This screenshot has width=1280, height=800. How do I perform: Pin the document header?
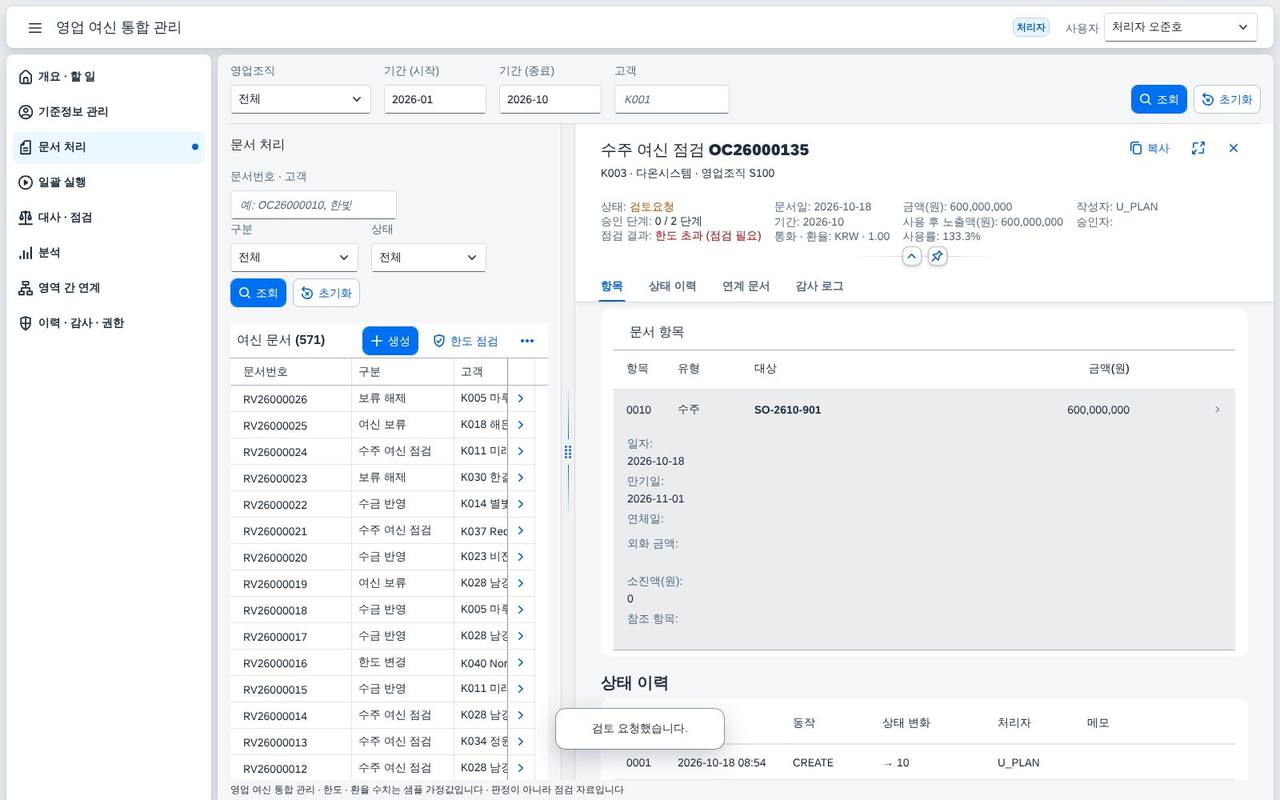point(937,257)
